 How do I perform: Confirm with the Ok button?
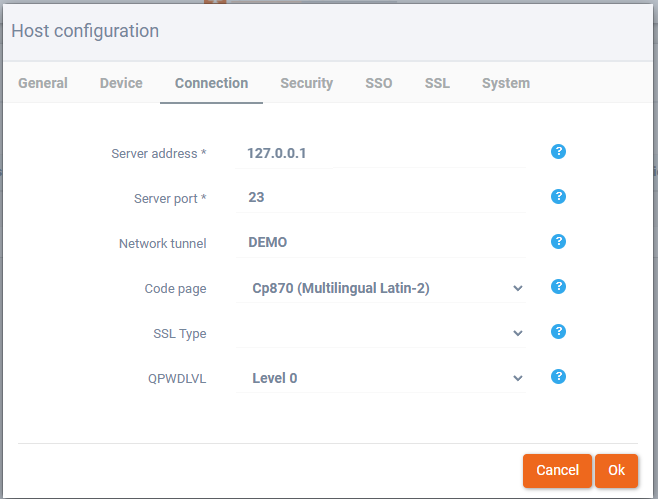(x=616, y=470)
